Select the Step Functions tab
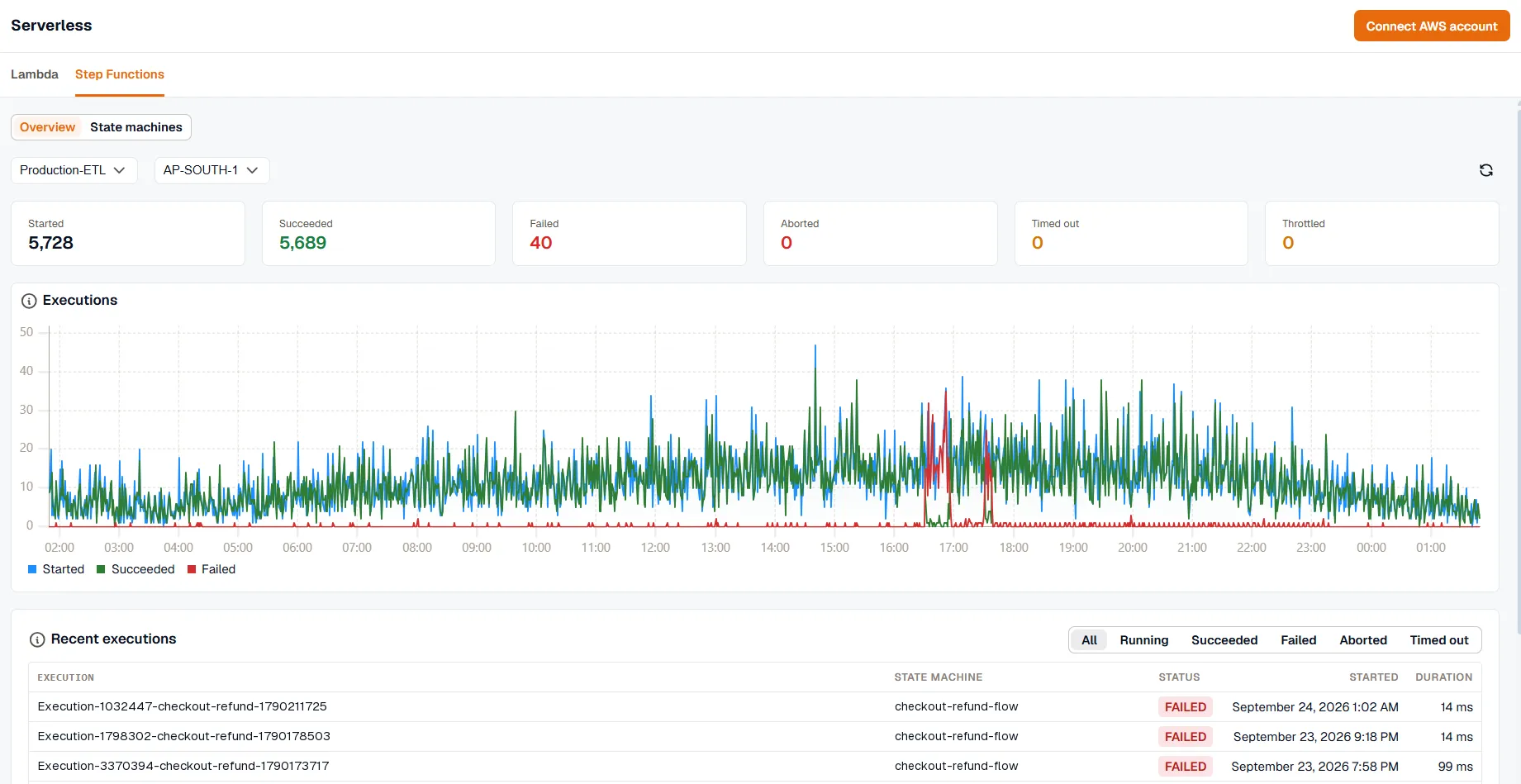The width and height of the screenshot is (1521, 784). (x=120, y=74)
